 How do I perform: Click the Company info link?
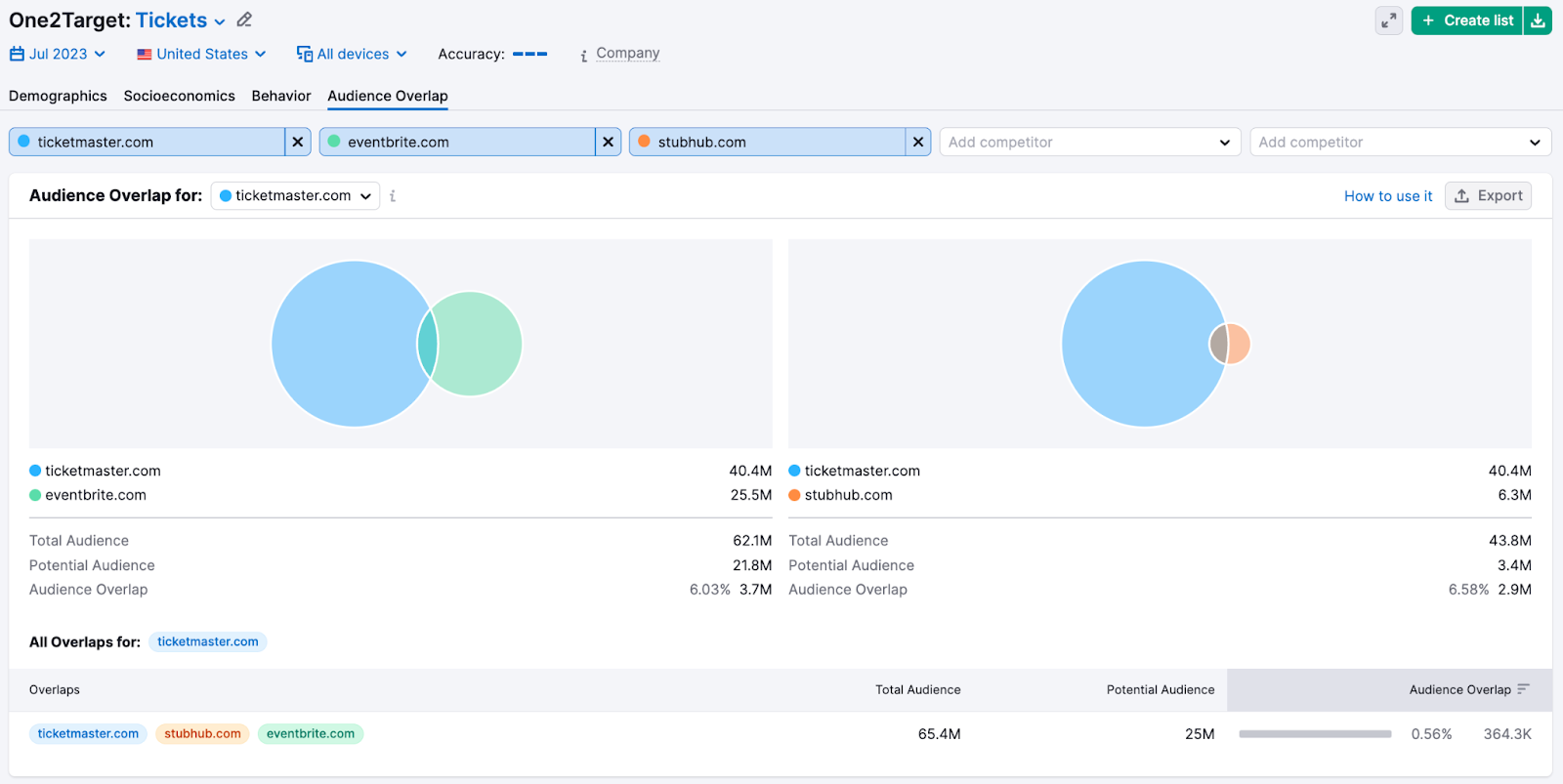[627, 53]
